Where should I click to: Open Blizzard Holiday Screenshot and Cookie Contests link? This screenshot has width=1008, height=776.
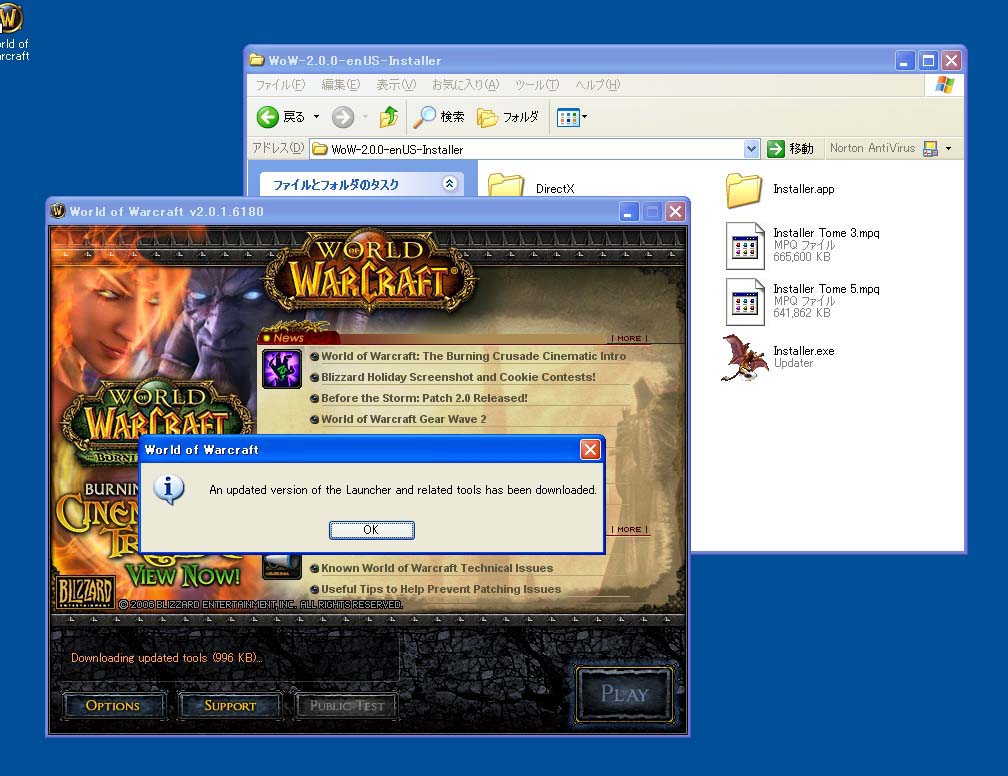(458, 377)
